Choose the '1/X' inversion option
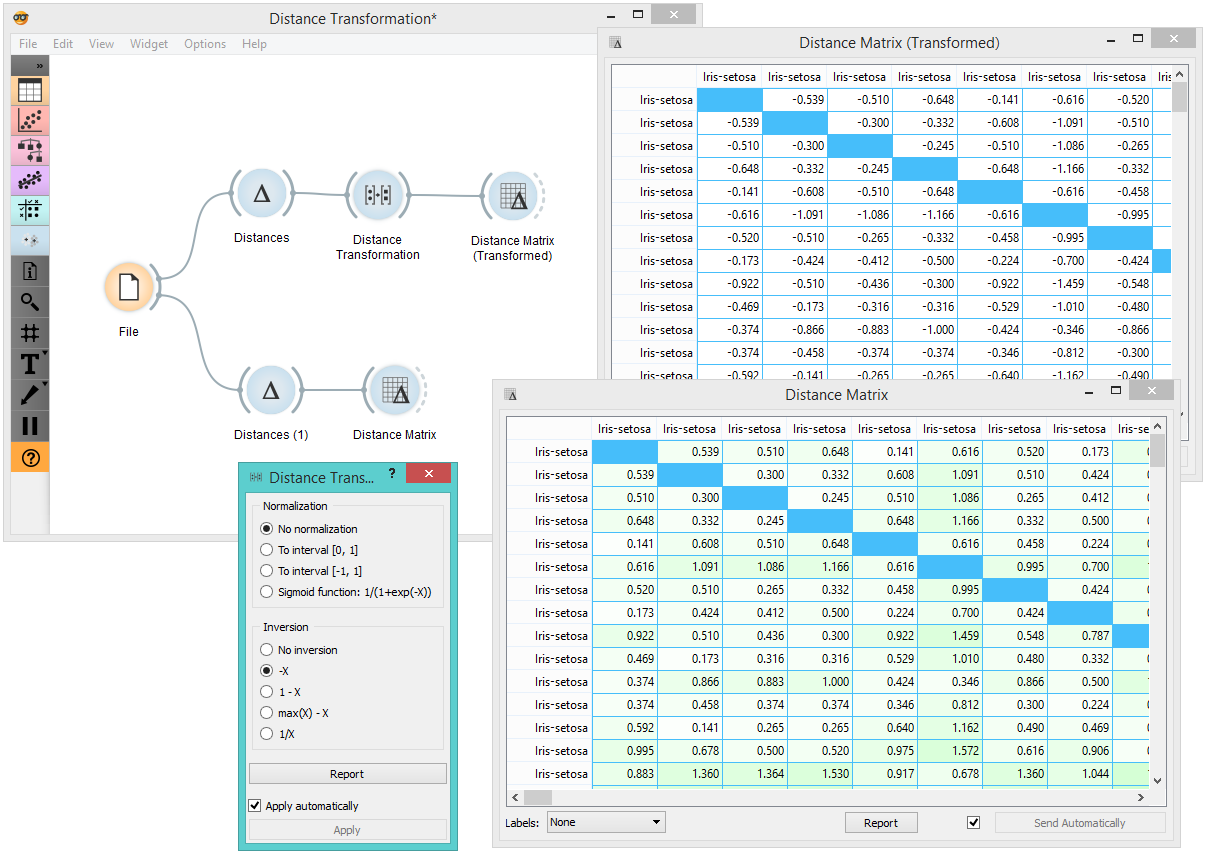The image size is (1206, 854). point(266,734)
